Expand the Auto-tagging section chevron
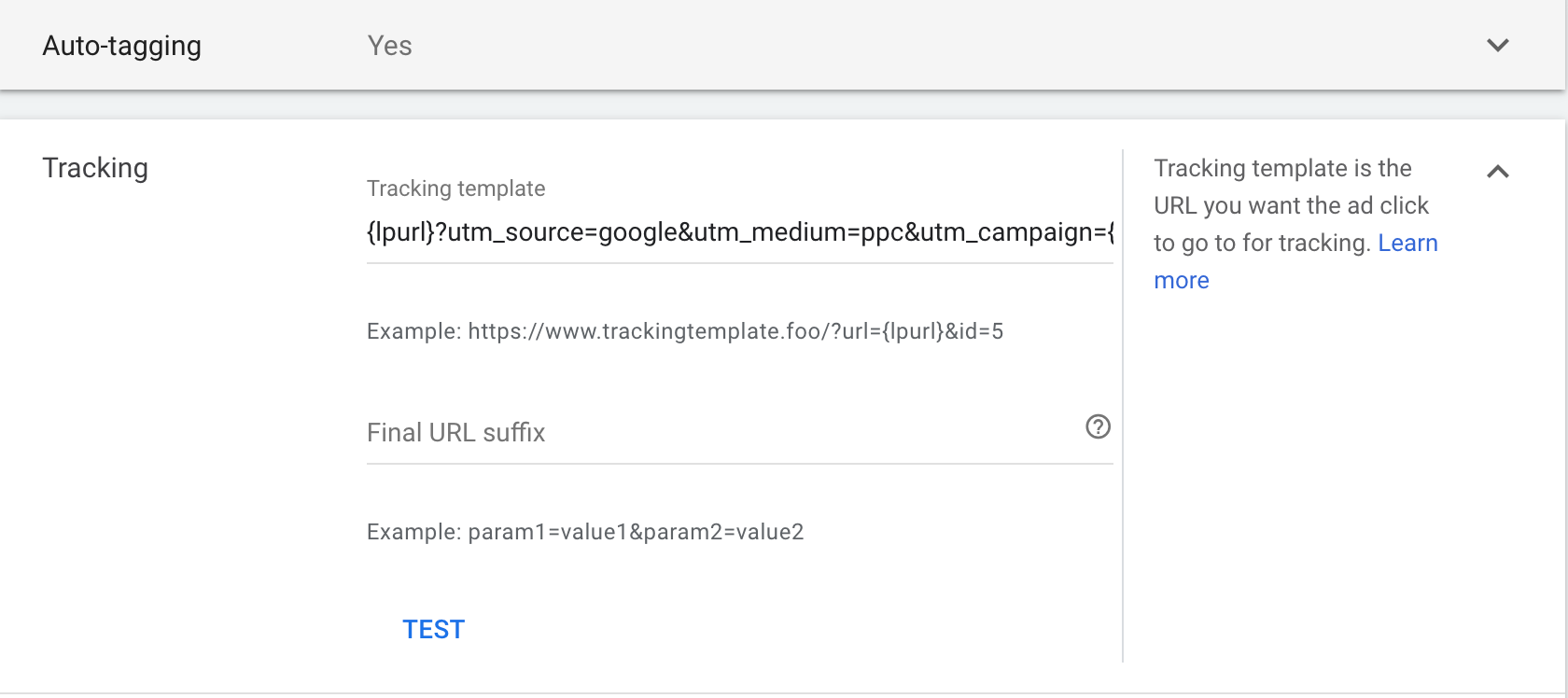Image resolution: width=1568 pixels, height=698 pixels. 1497,45
